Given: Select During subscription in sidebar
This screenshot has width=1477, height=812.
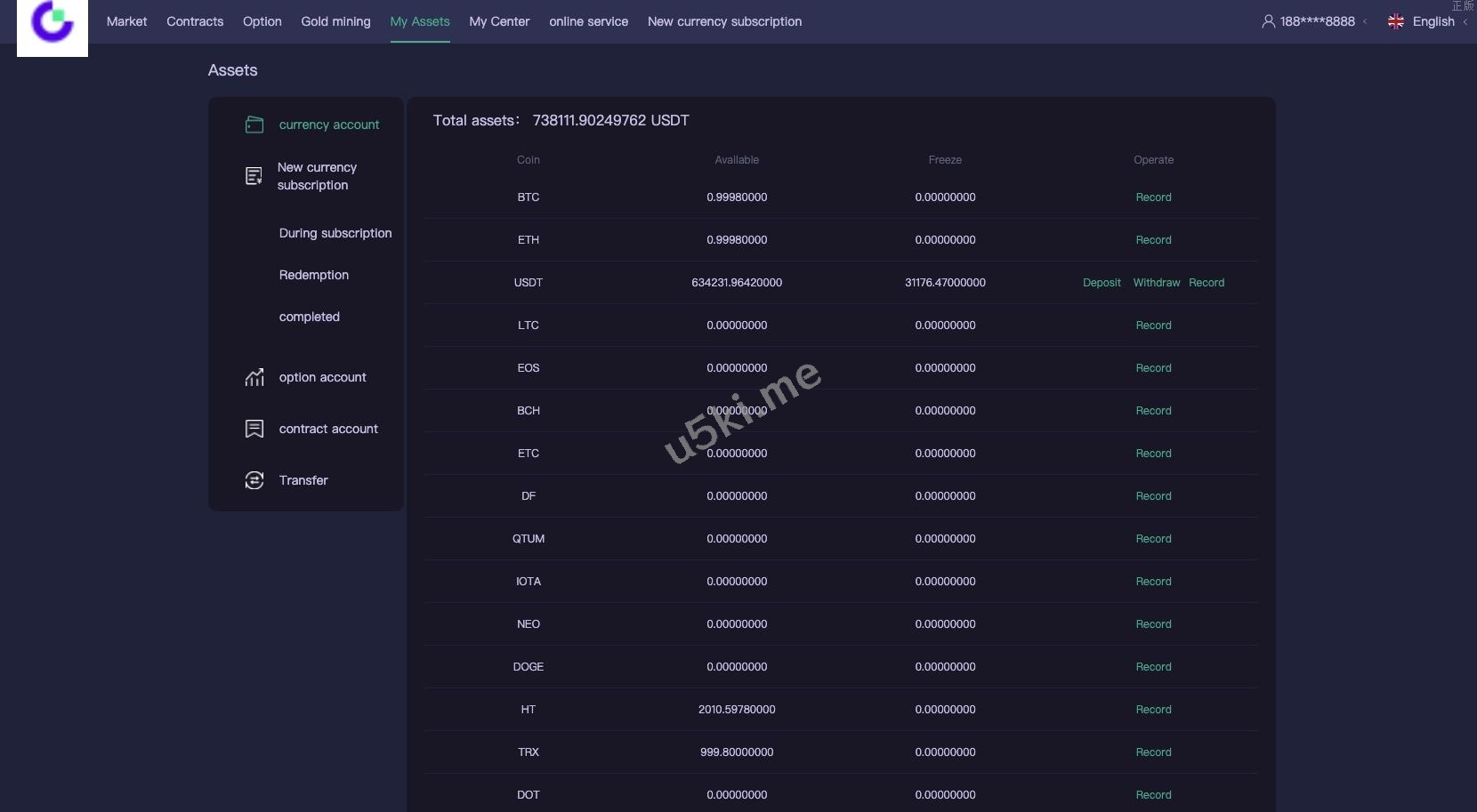Looking at the screenshot, I should coord(335,233).
